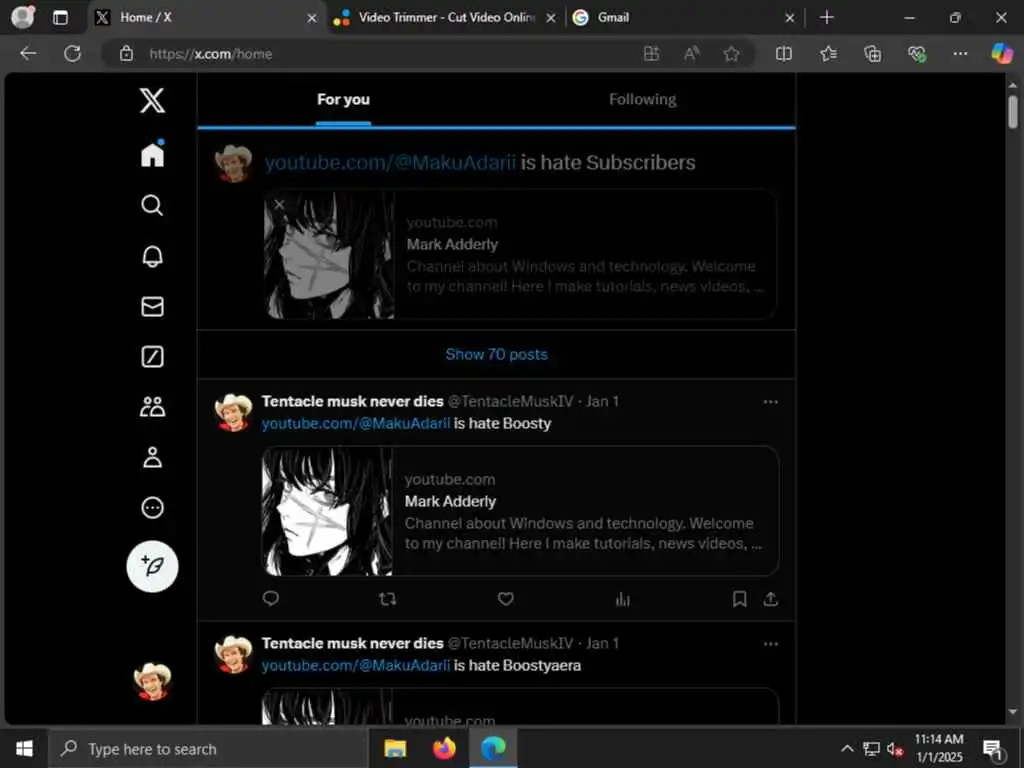Toggle split screen icon

coord(784,54)
